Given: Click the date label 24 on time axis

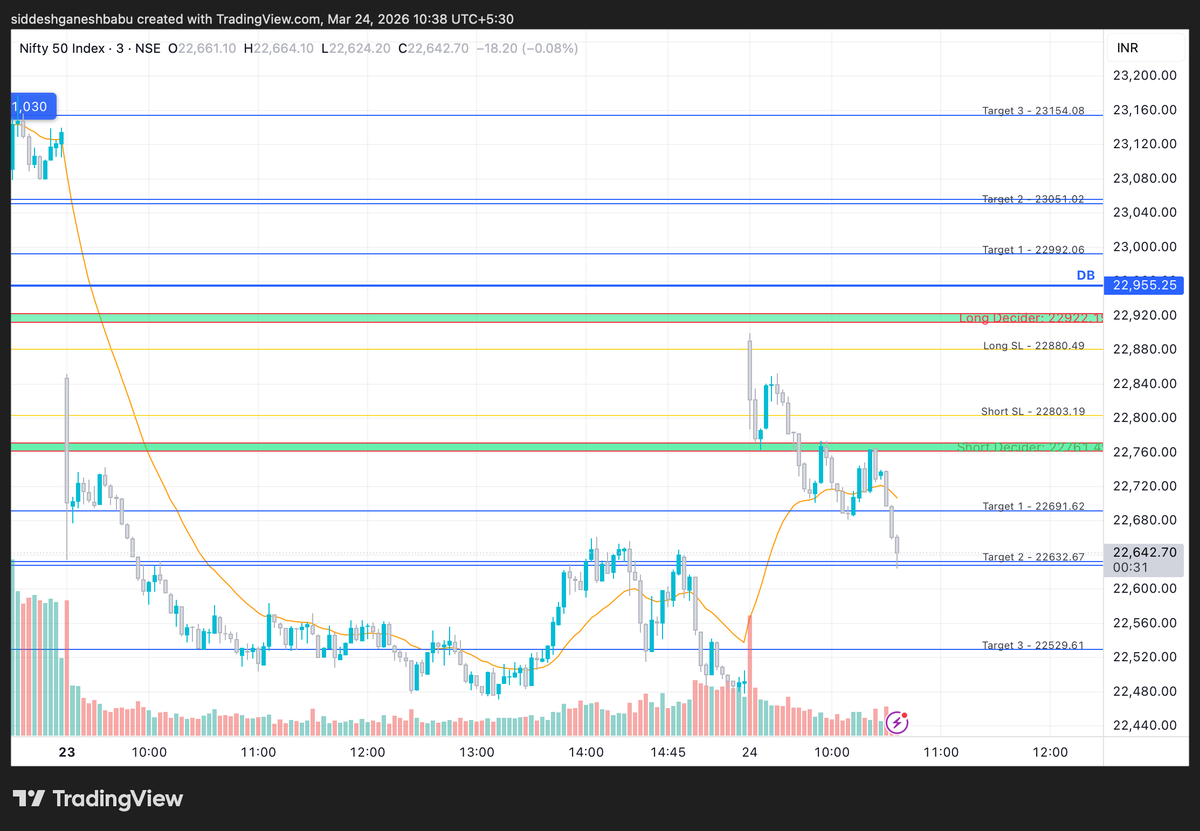Looking at the screenshot, I should pyautogui.click(x=749, y=752).
